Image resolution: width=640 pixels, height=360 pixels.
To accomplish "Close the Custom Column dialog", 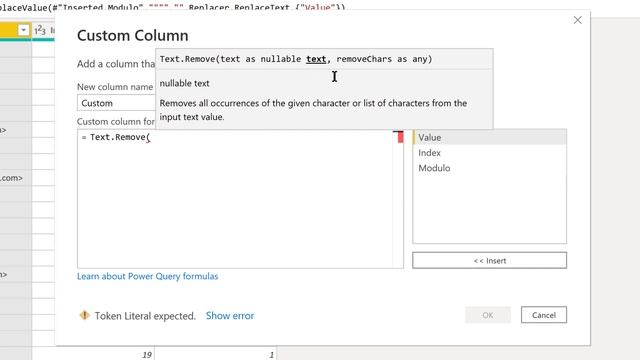I will point(577,20).
